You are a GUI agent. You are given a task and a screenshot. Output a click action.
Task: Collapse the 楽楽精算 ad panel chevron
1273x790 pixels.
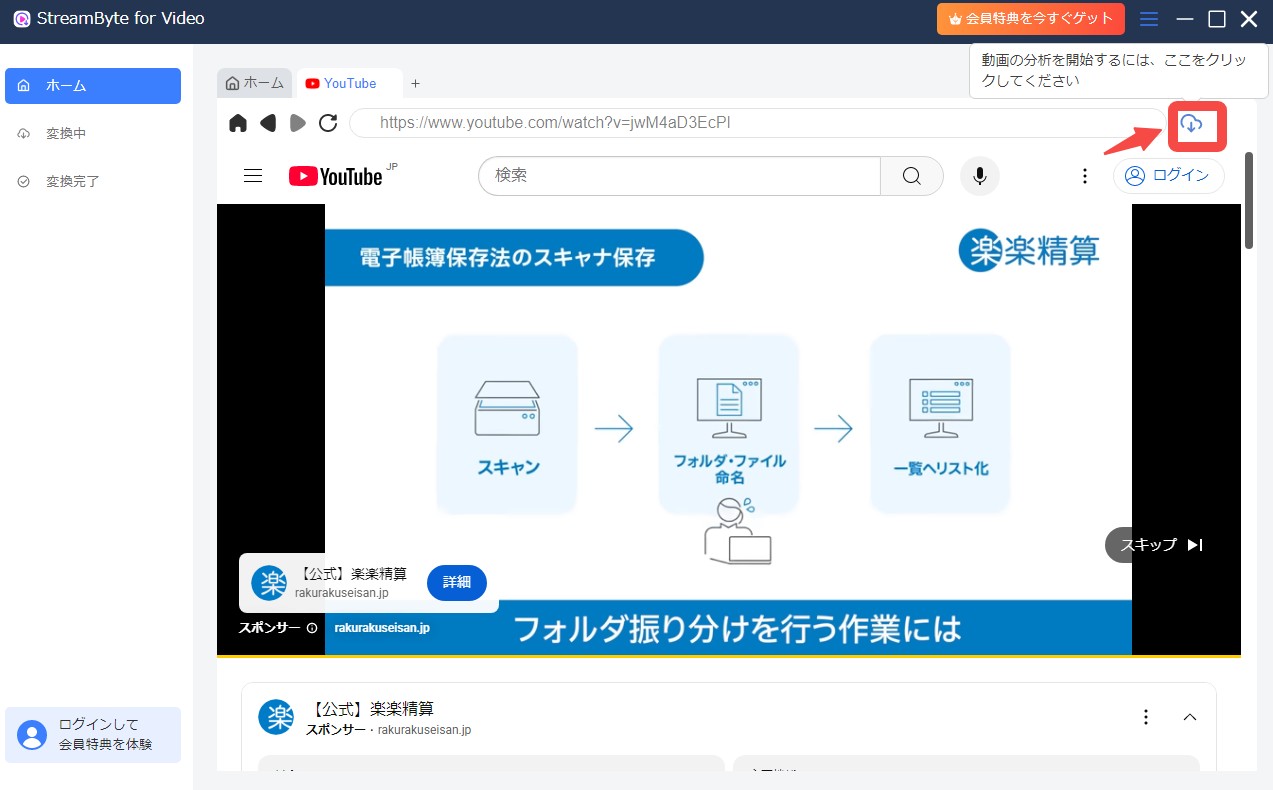[x=1190, y=717]
